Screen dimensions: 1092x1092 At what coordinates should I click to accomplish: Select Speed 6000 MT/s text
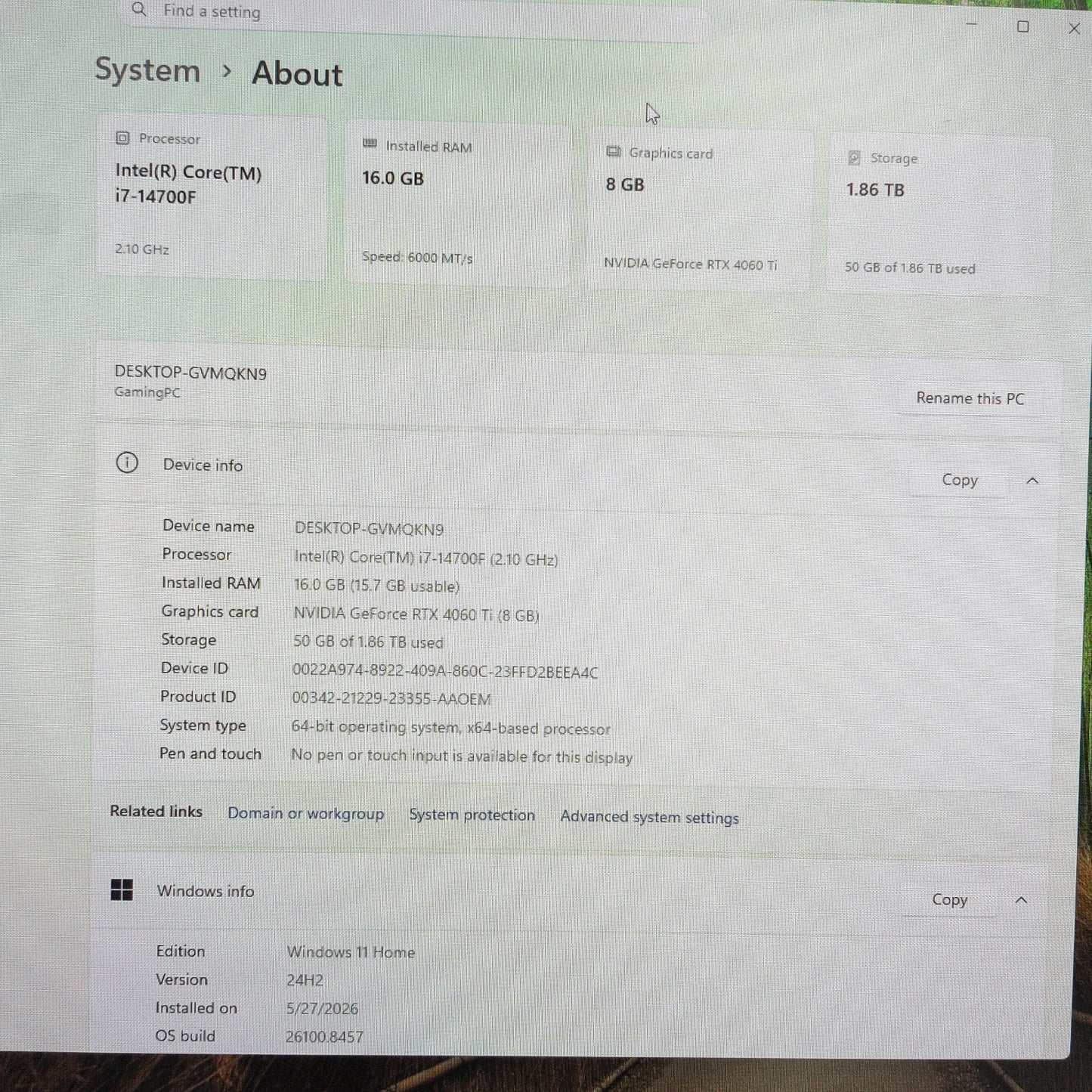point(417,257)
